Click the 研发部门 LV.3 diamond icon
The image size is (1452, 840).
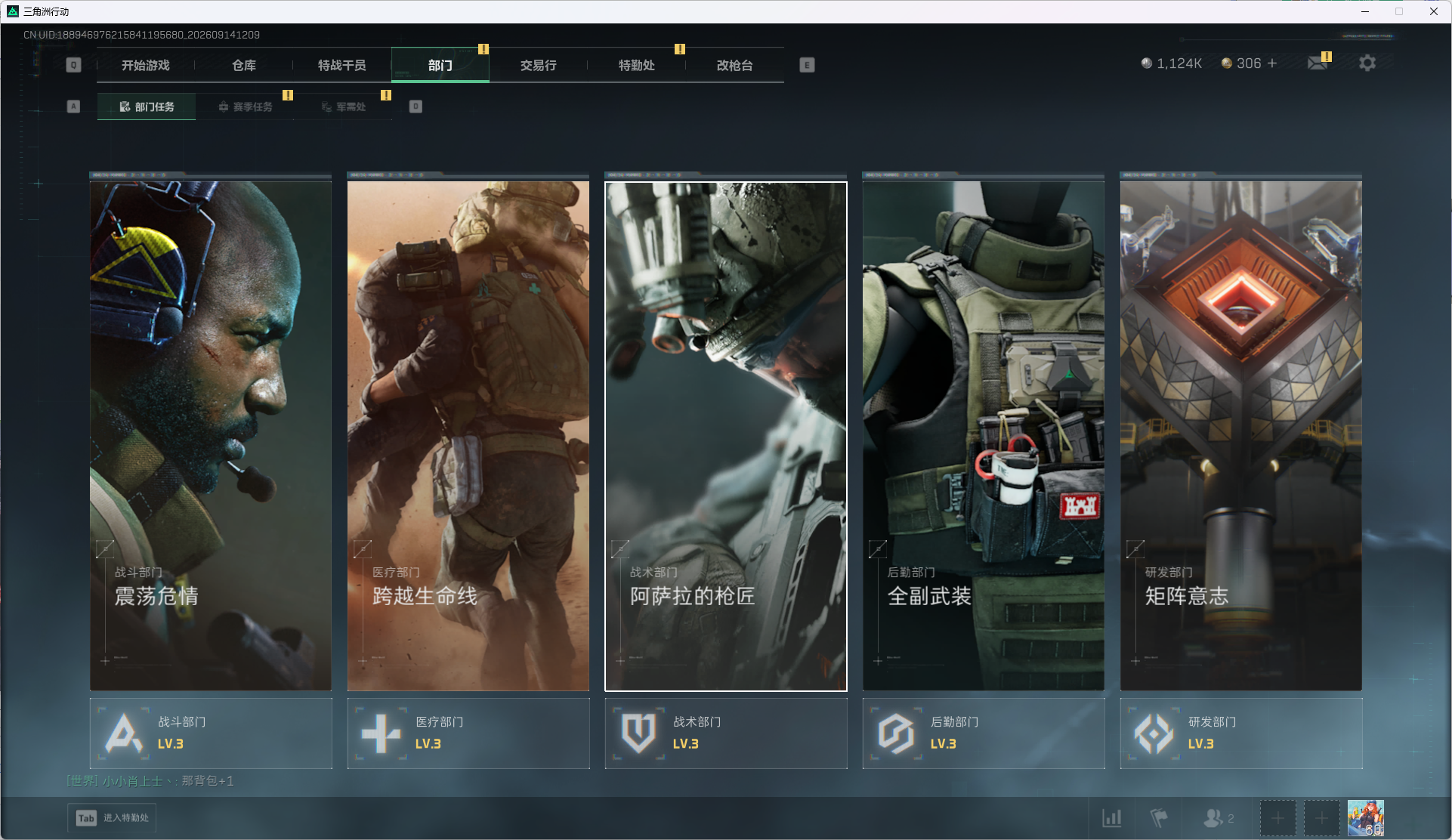[x=1154, y=733]
